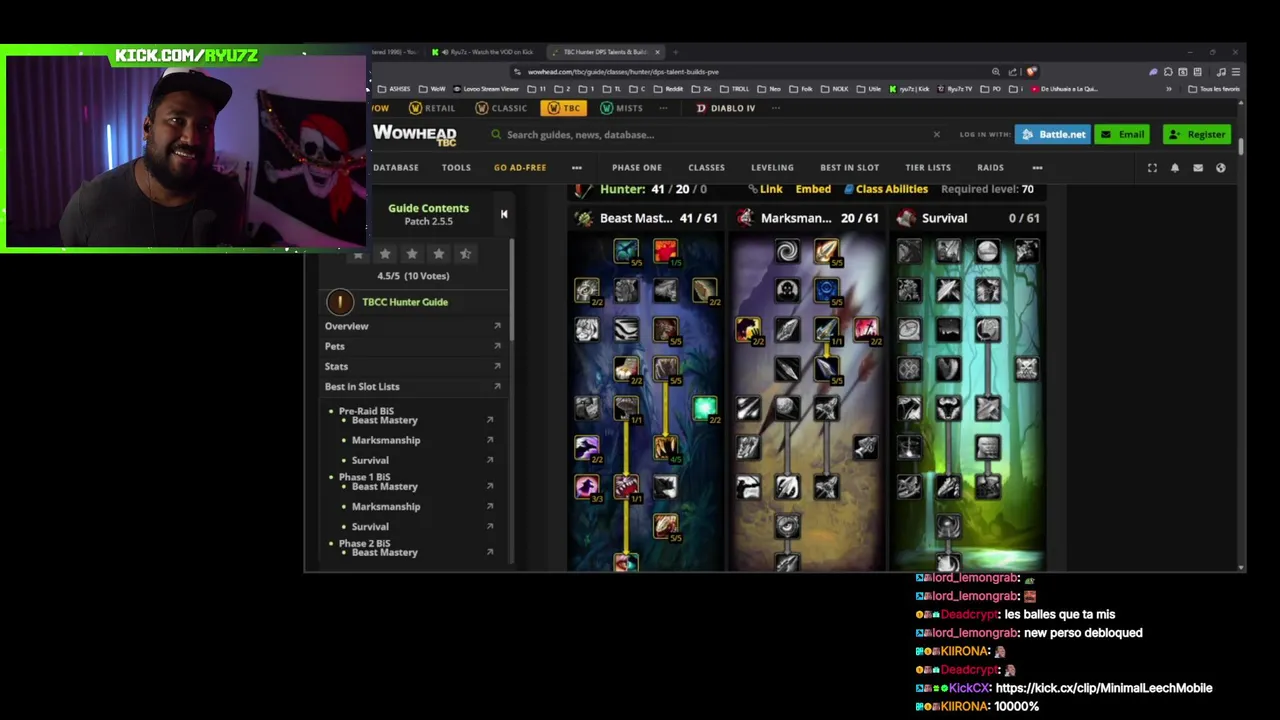This screenshot has height=720, width=1280.
Task: Log in with the Battle.net button
Action: [x=1053, y=134]
